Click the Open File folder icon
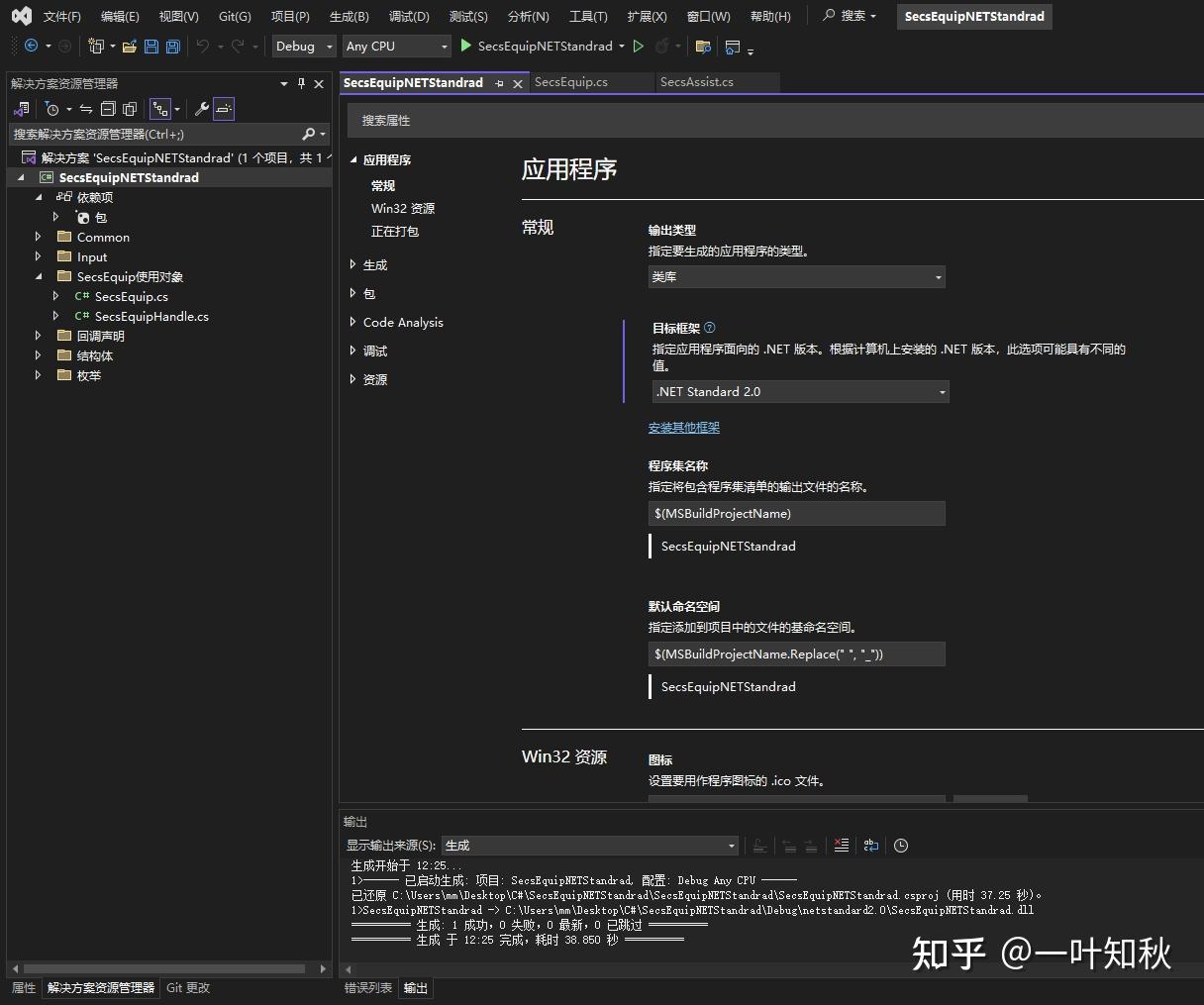The width and height of the screenshot is (1204, 1005). (130, 47)
